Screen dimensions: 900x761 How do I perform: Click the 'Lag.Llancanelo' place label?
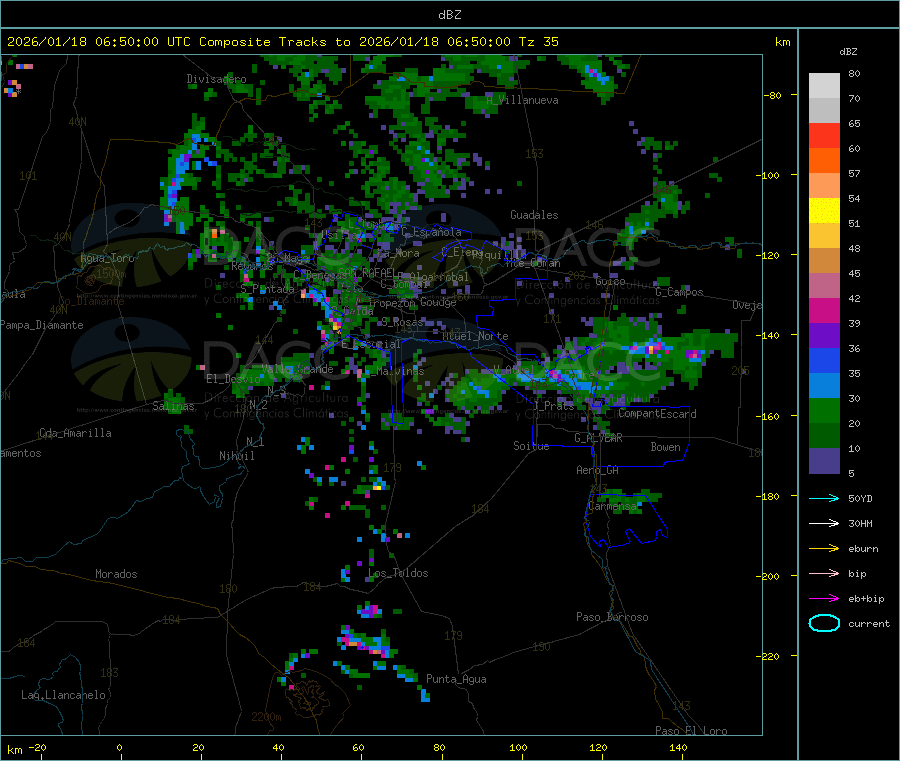coord(63,695)
